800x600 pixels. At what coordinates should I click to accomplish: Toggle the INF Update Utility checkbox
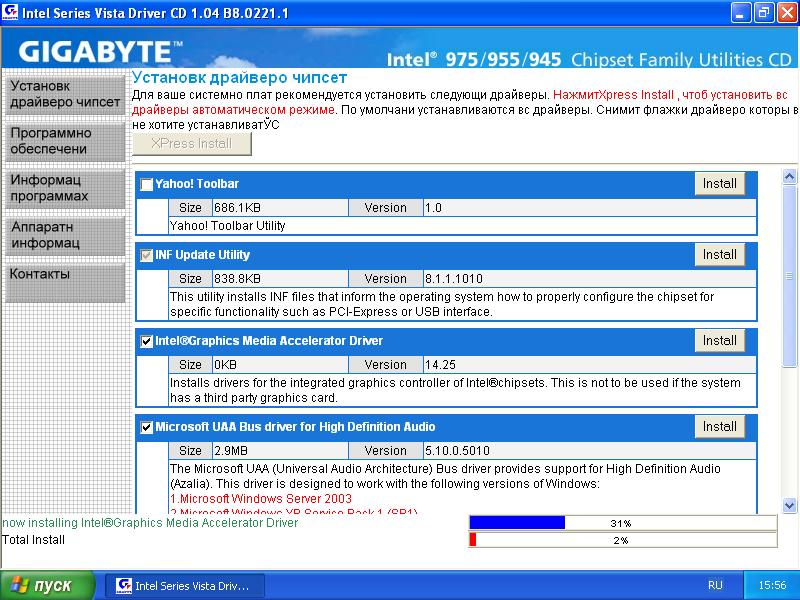tap(146, 255)
